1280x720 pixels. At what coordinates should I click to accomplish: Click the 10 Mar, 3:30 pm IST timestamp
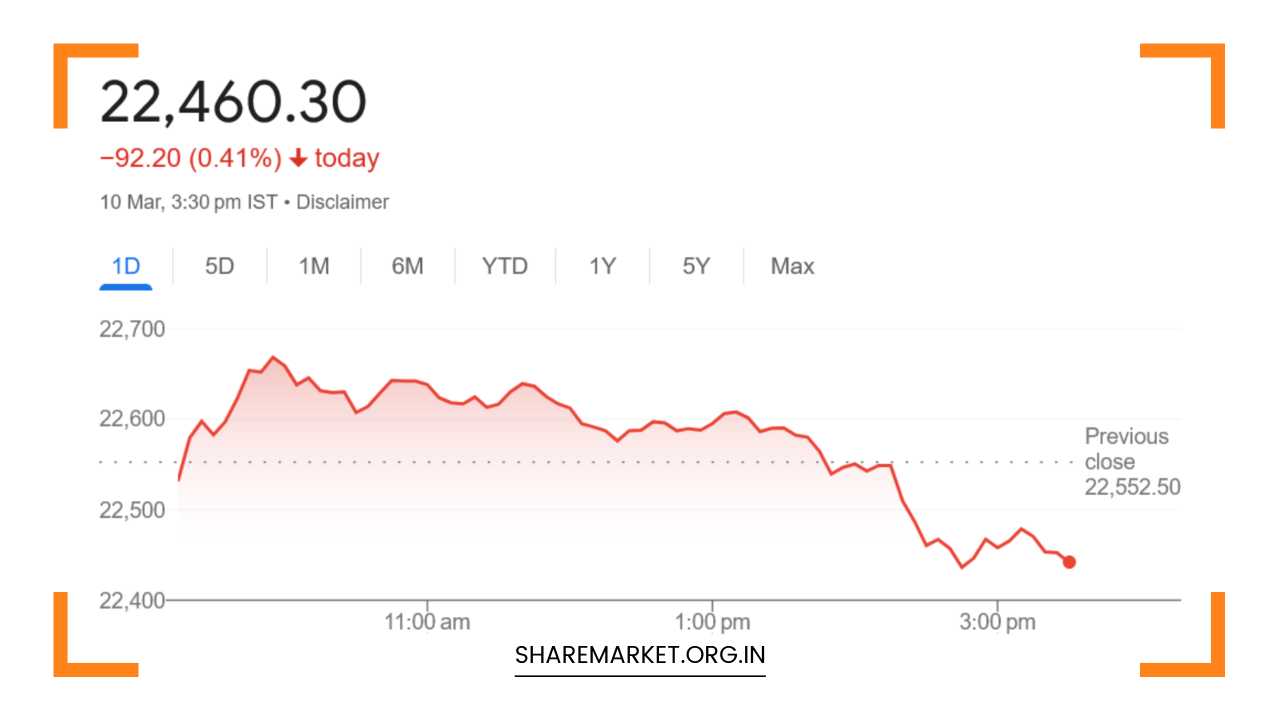click(x=188, y=202)
